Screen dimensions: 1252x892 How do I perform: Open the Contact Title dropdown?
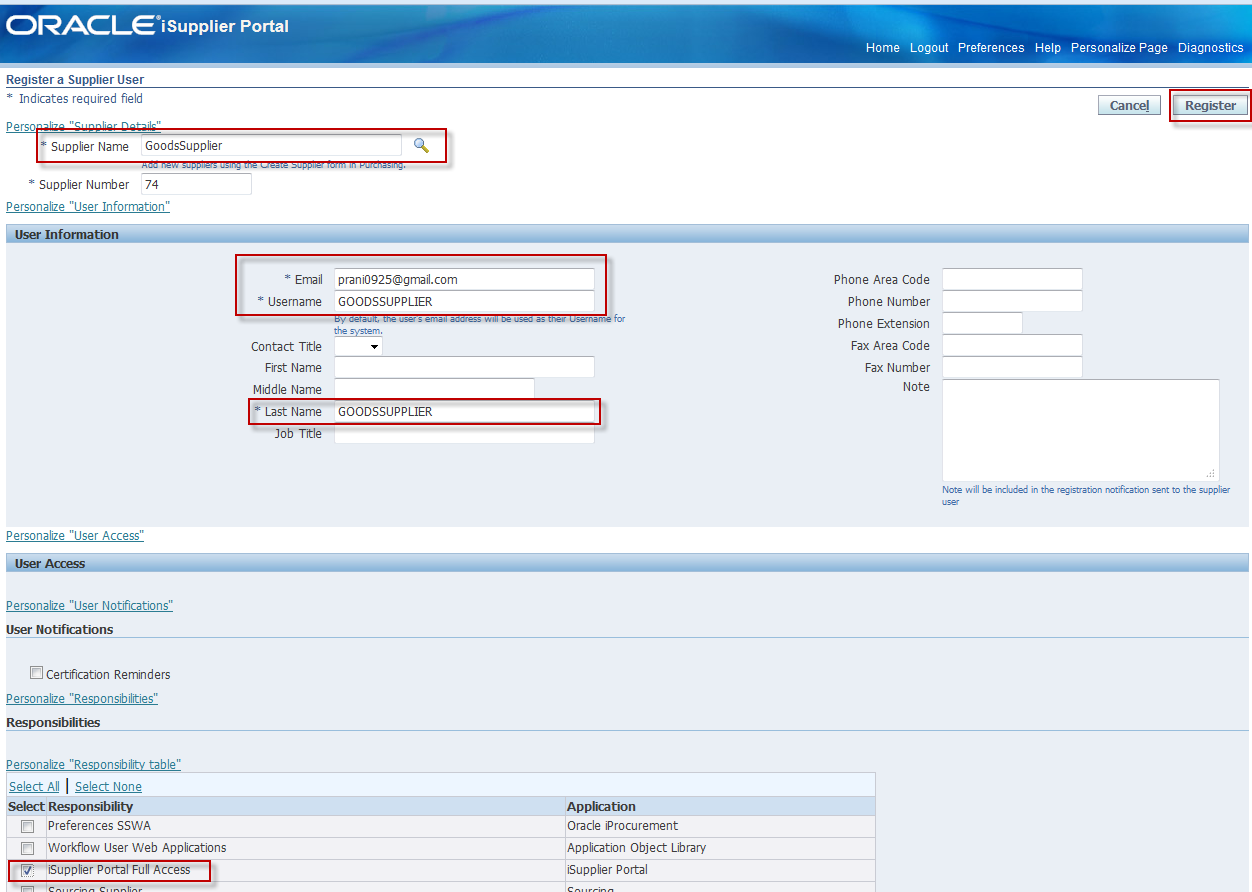pos(357,345)
